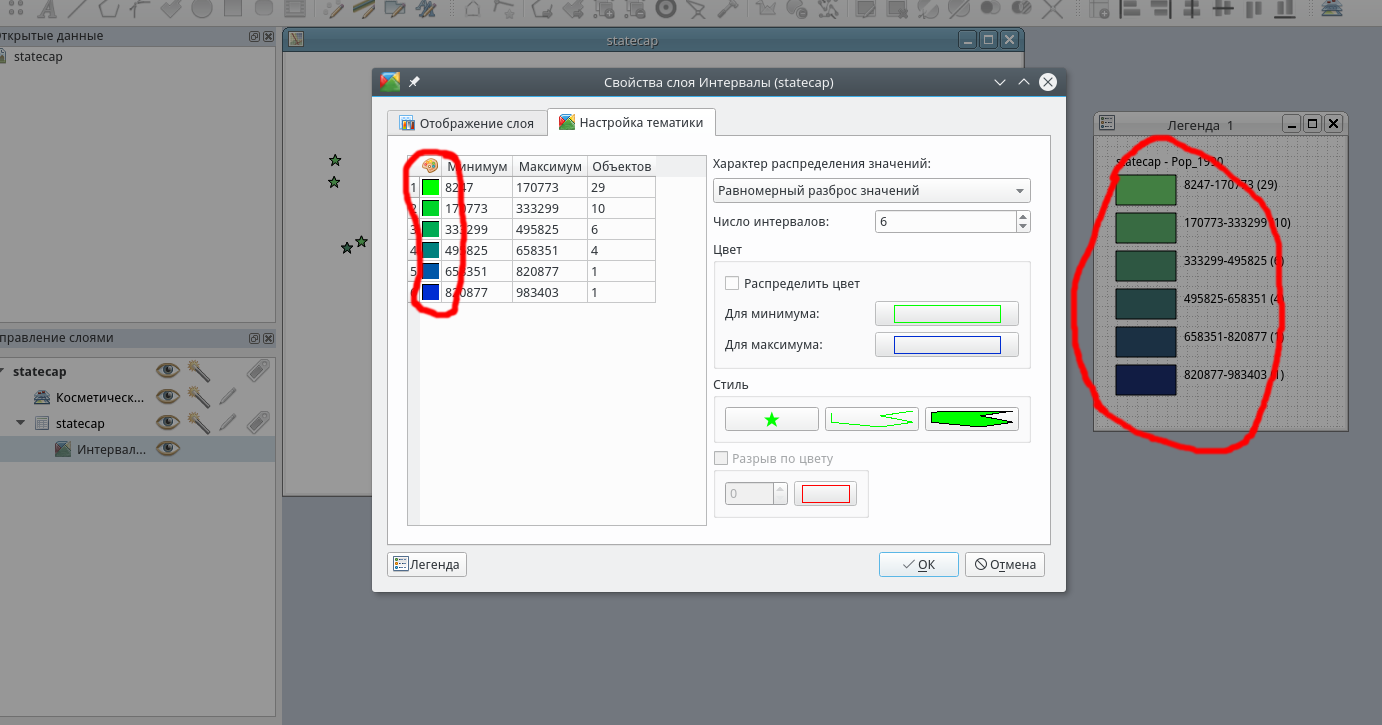Open the Равномерный разброс значений dropdown
The height and width of the screenshot is (725, 1382).
point(871,191)
